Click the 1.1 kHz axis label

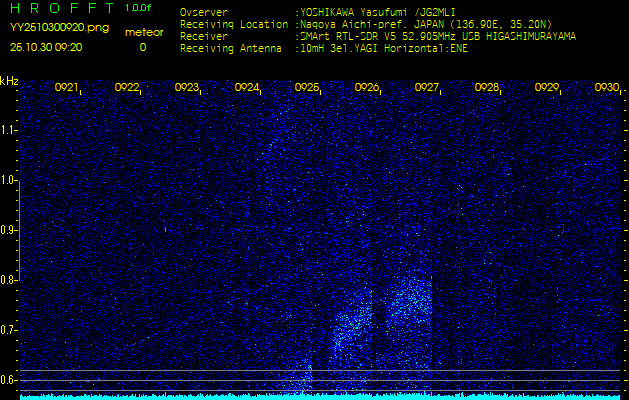8,130
